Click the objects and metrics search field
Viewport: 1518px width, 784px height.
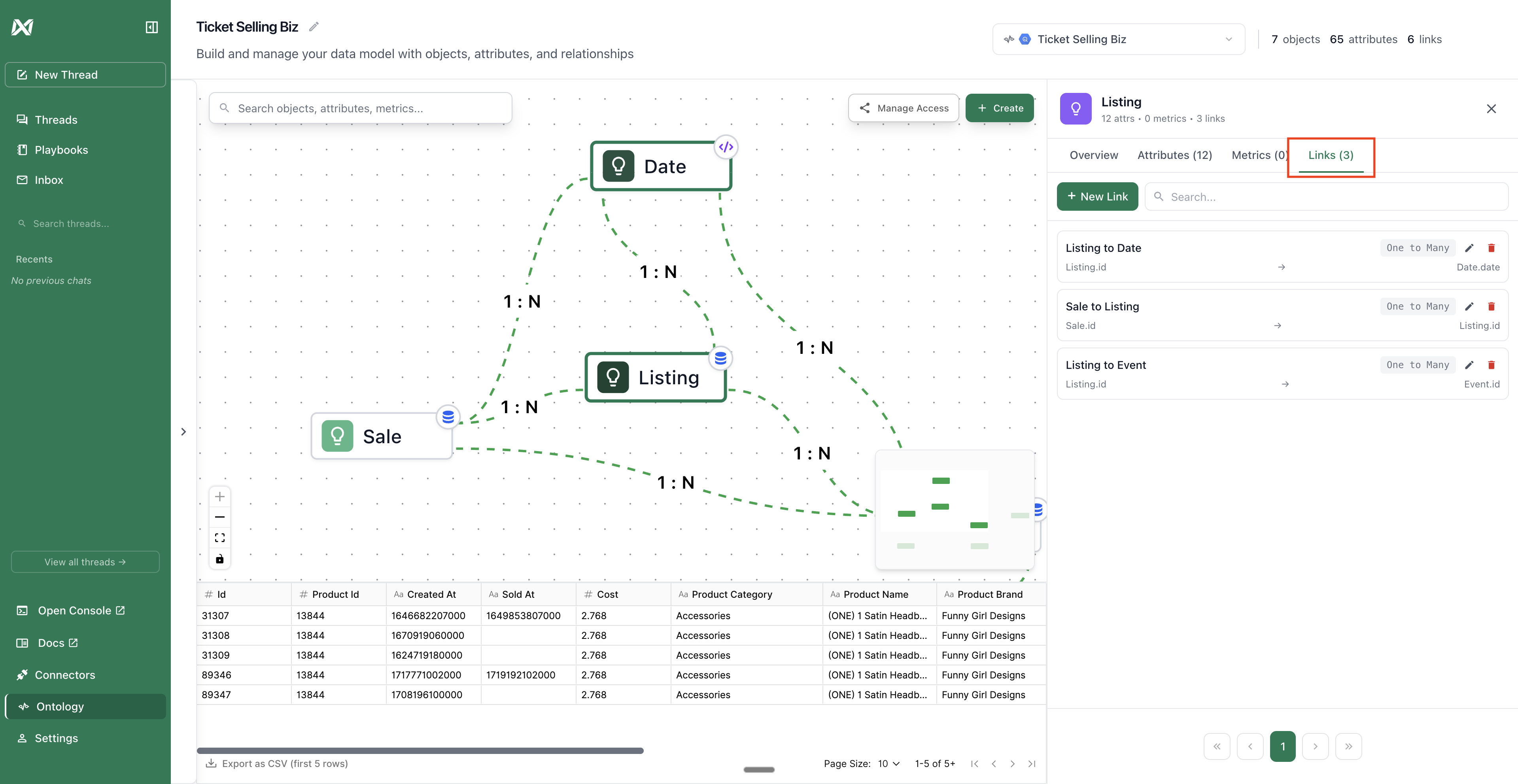[x=360, y=108]
